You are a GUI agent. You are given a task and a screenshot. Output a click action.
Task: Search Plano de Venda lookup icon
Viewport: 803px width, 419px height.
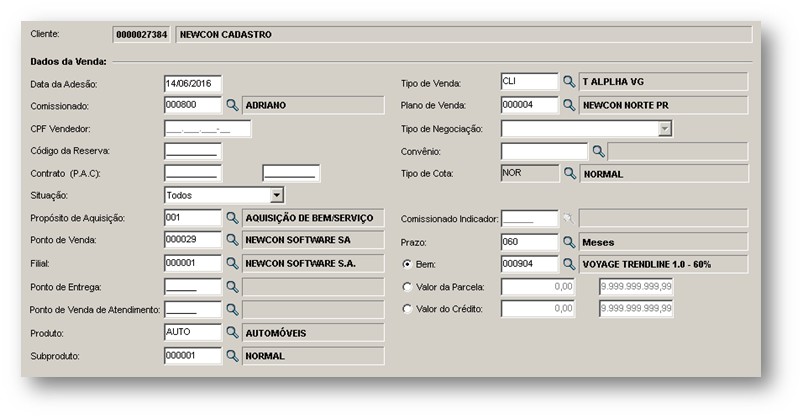point(569,106)
